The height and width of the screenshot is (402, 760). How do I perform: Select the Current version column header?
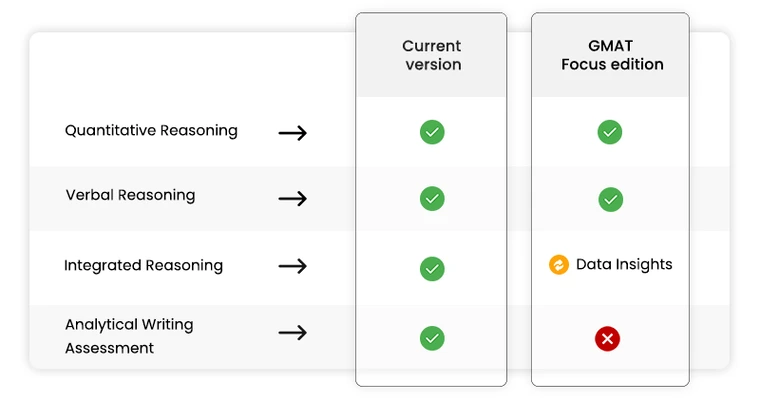431,55
